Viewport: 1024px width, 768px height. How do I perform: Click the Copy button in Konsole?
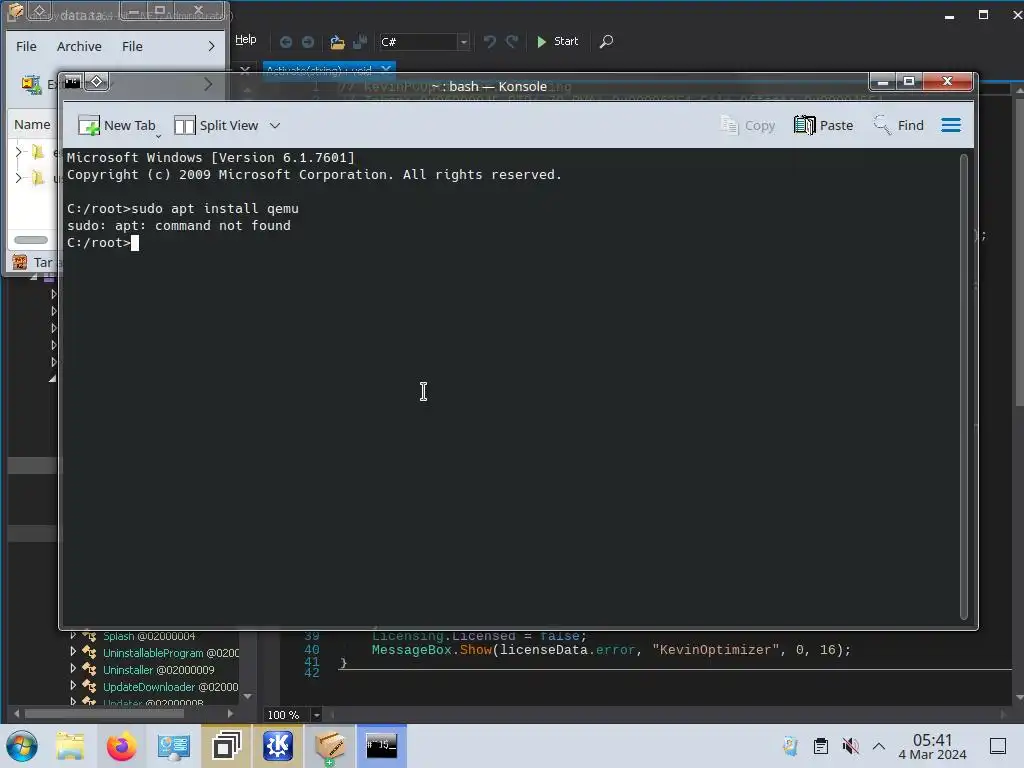(x=748, y=125)
